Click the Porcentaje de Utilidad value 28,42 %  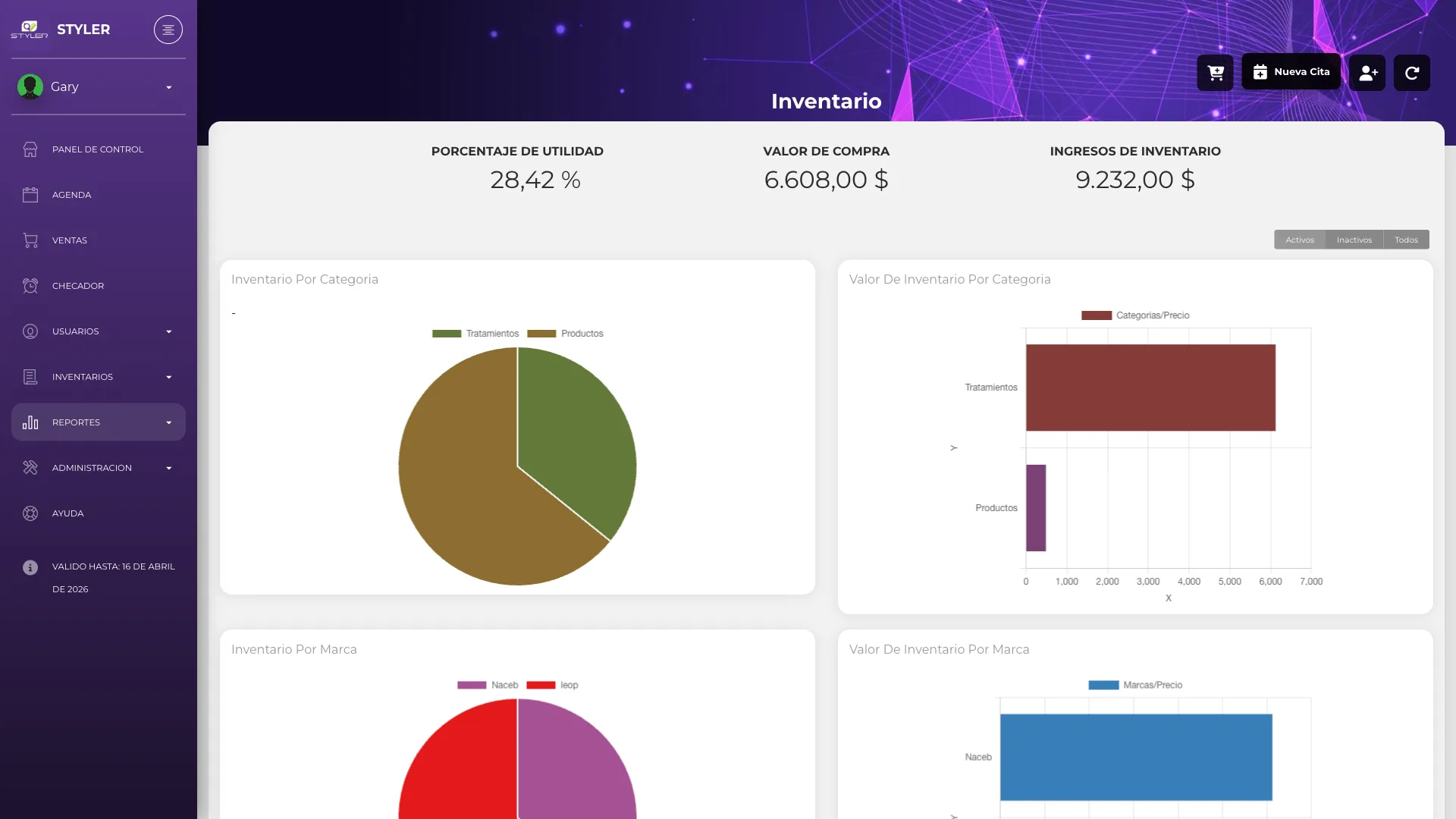pyautogui.click(x=535, y=180)
